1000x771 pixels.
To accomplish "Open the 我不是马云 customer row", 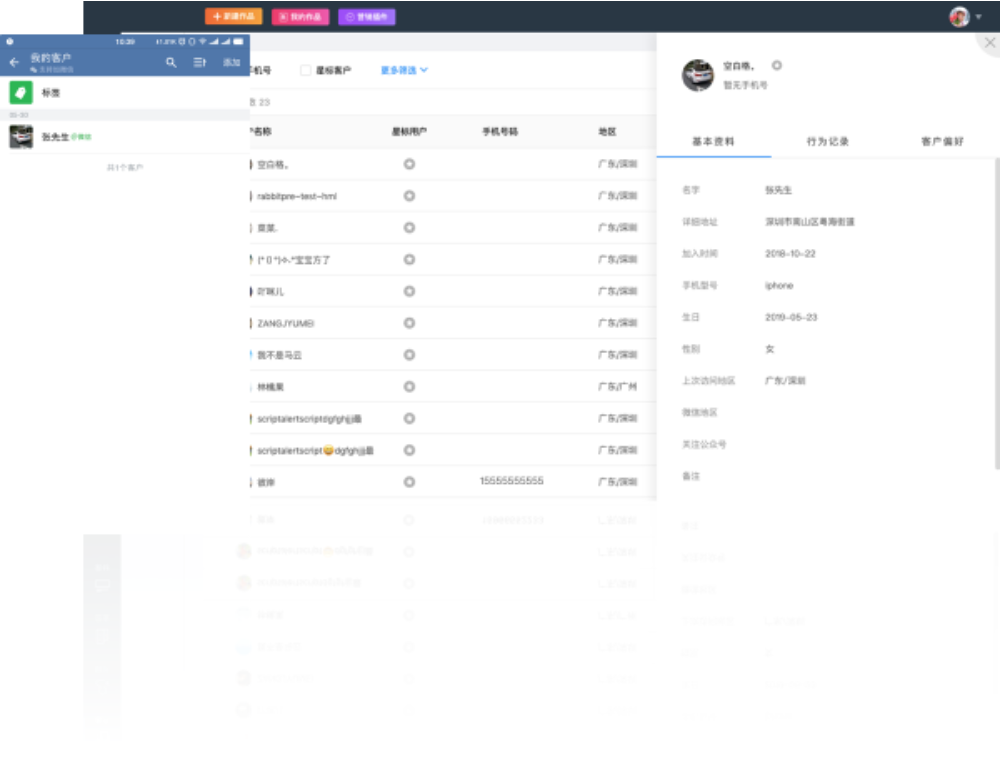I will [453, 355].
